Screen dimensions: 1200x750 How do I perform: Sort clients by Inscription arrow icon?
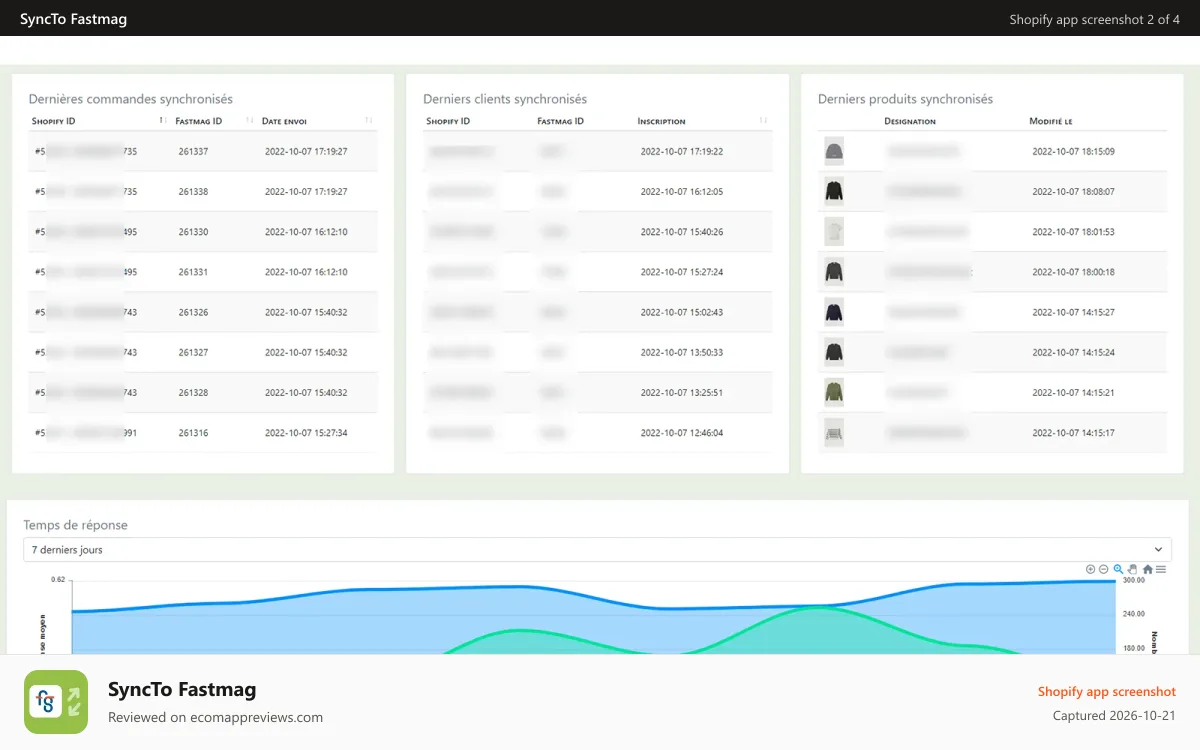click(764, 121)
